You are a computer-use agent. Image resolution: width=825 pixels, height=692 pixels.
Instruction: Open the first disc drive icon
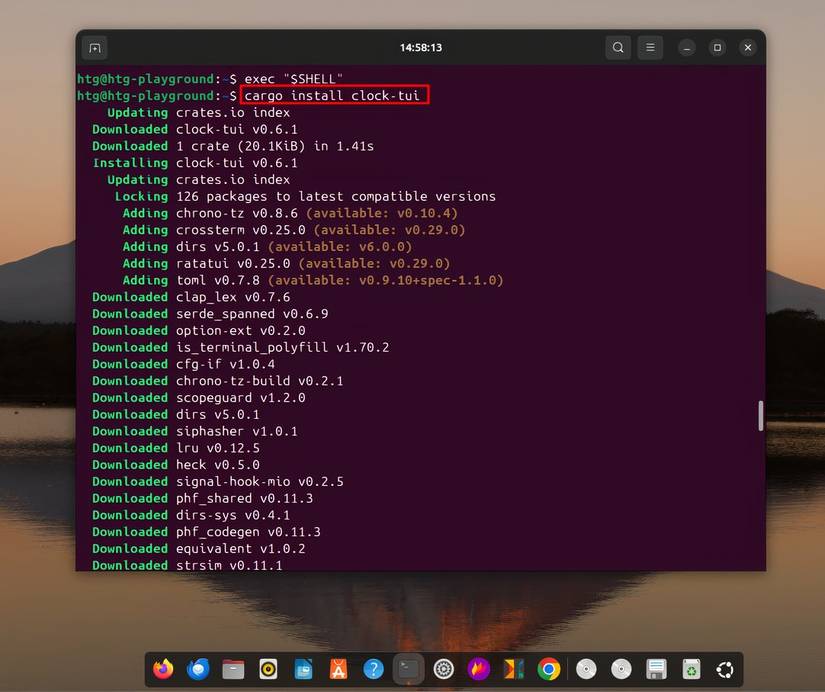point(586,669)
